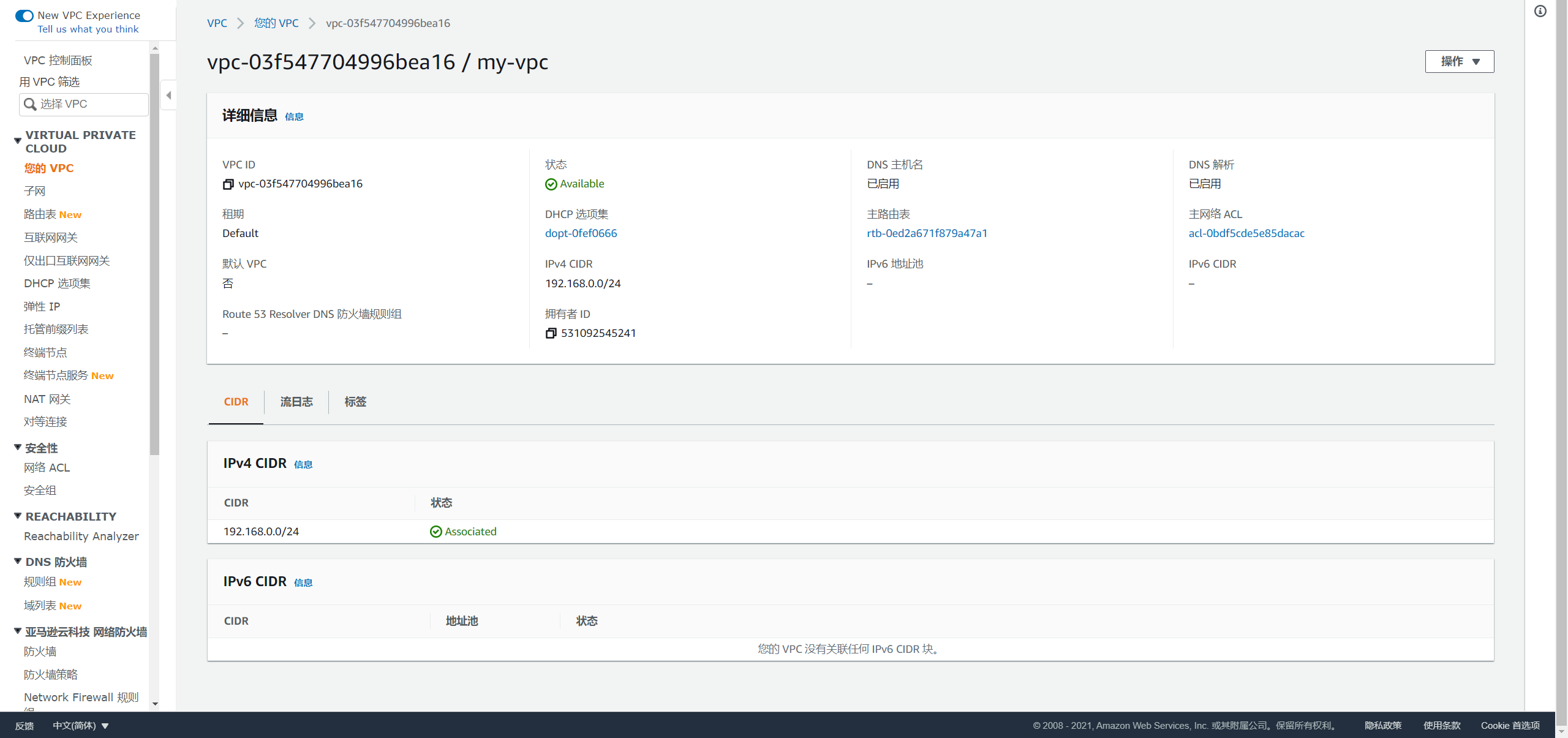
Task: Open VPC 控制面板 in sidebar
Action: tap(58, 61)
